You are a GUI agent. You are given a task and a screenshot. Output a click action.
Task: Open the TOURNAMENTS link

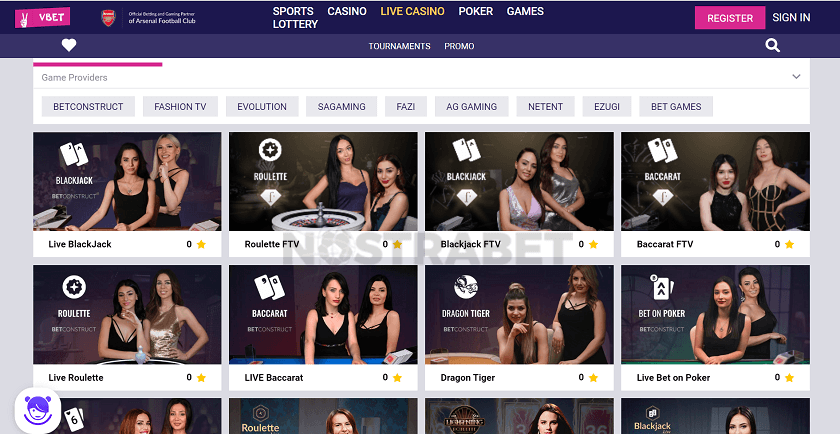coord(399,46)
